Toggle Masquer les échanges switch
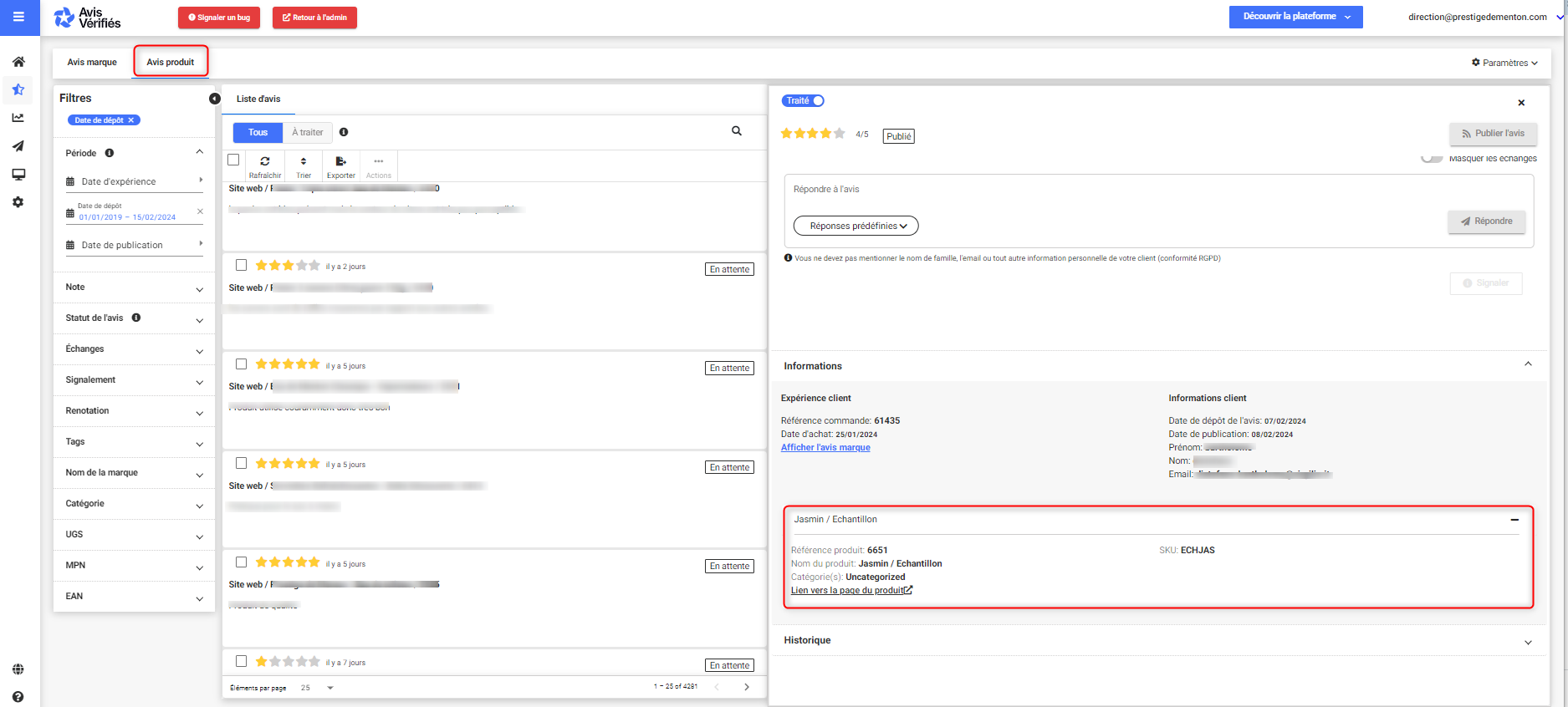Viewport: 1568px width, 707px height. (x=1431, y=158)
